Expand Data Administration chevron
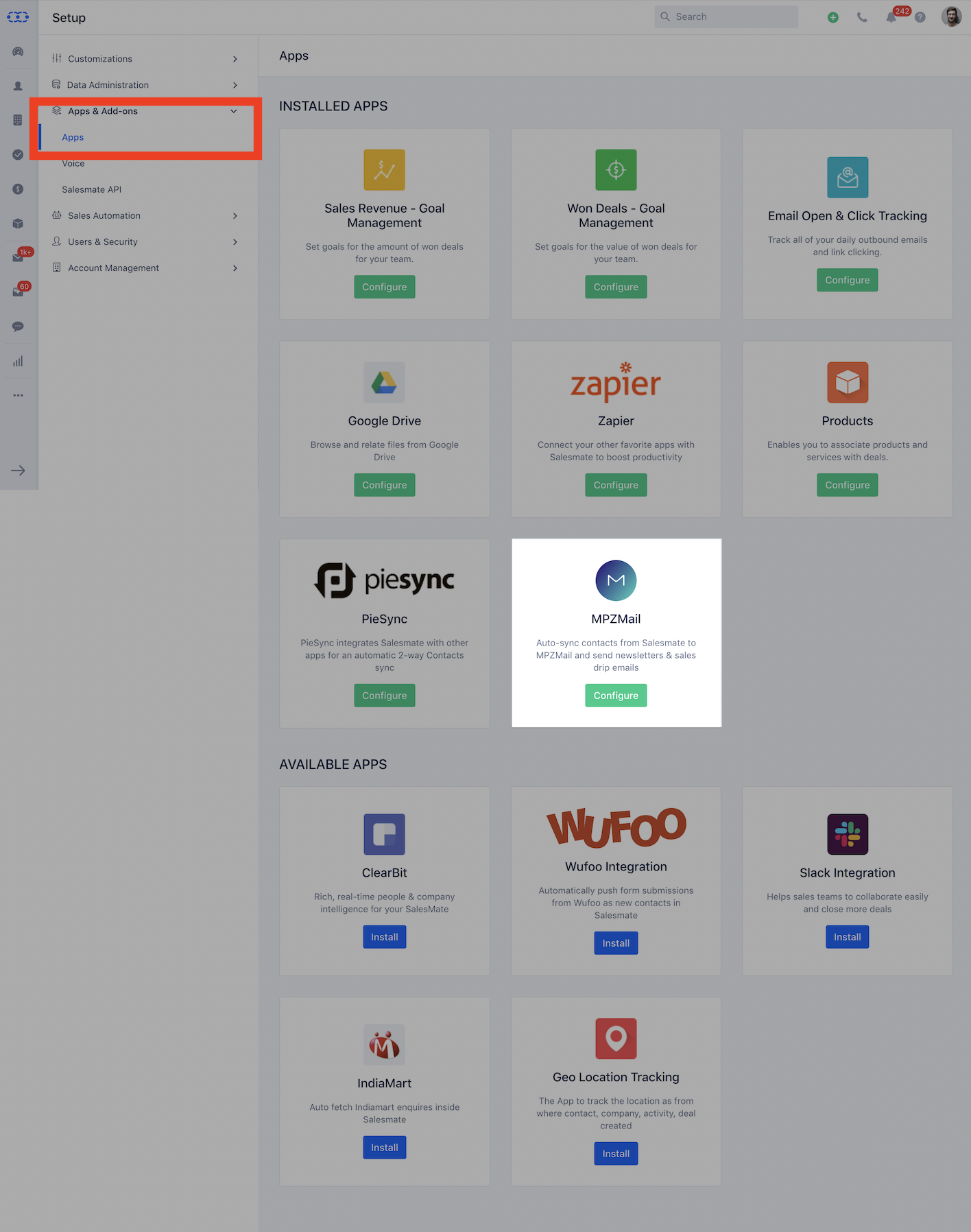The image size is (971, 1232). [x=235, y=85]
